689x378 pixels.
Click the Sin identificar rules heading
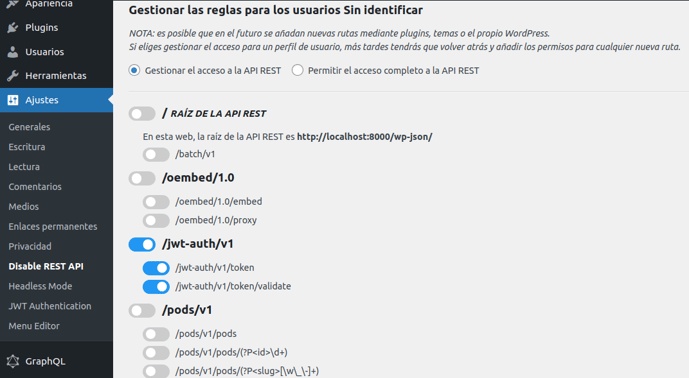click(x=276, y=10)
